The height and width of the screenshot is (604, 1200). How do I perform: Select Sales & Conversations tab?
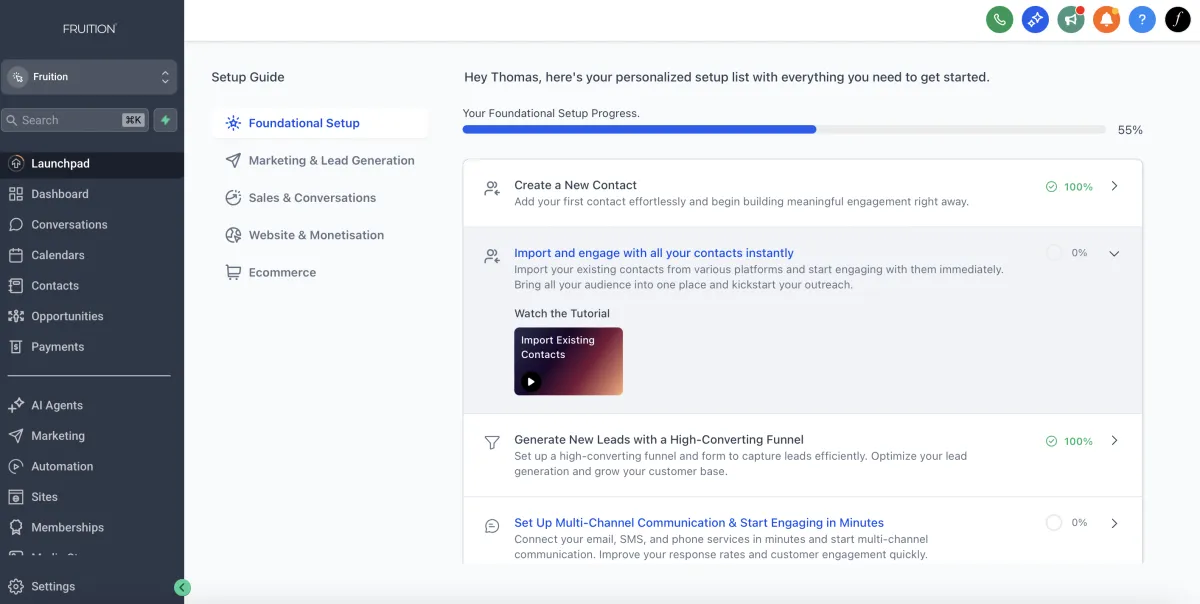(320, 198)
